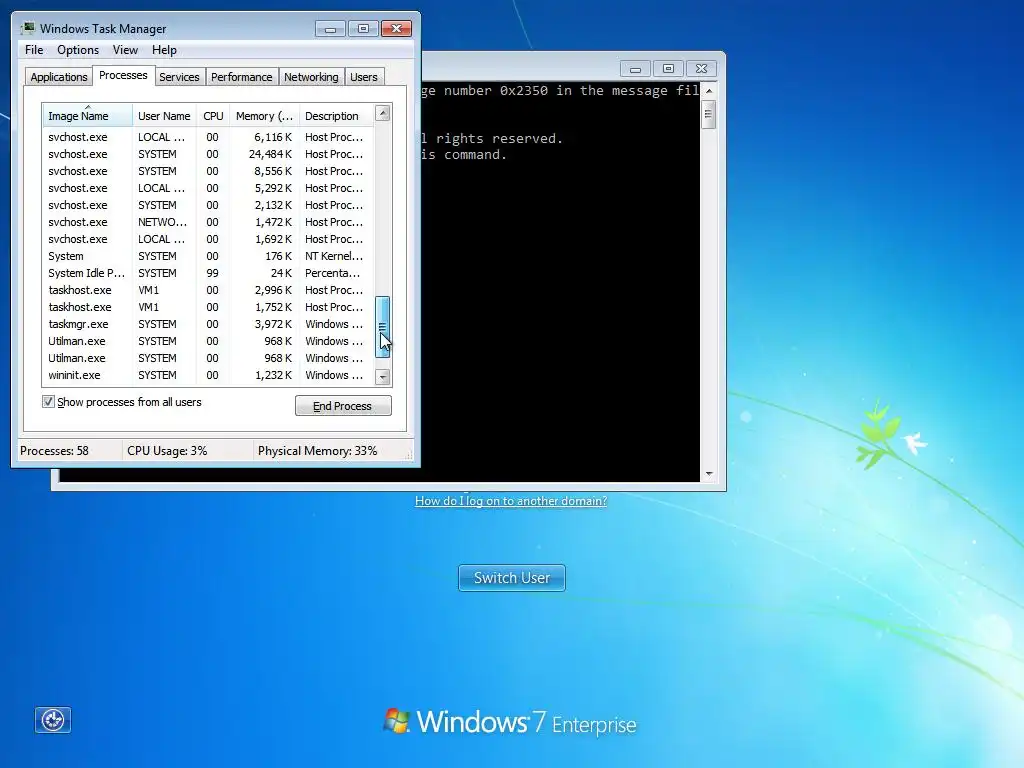Viewport: 1024px width, 768px height.
Task: Sort by Image Name column header
Action: tap(87, 116)
